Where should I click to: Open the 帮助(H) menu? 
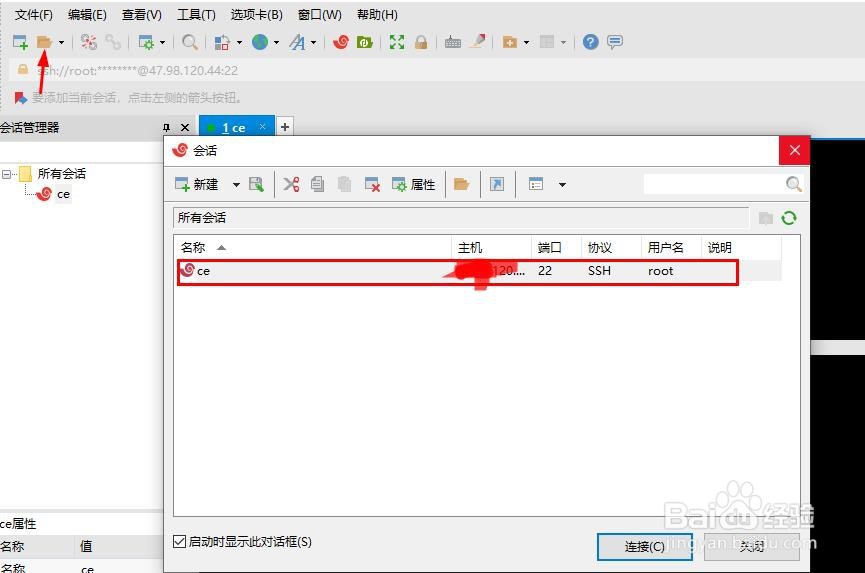coord(377,15)
